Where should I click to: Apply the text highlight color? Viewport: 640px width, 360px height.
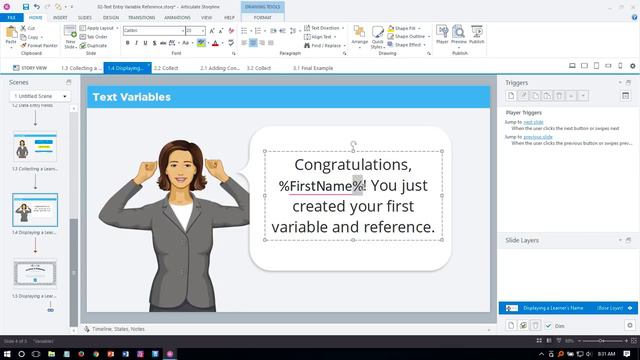pyautogui.click(x=201, y=43)
